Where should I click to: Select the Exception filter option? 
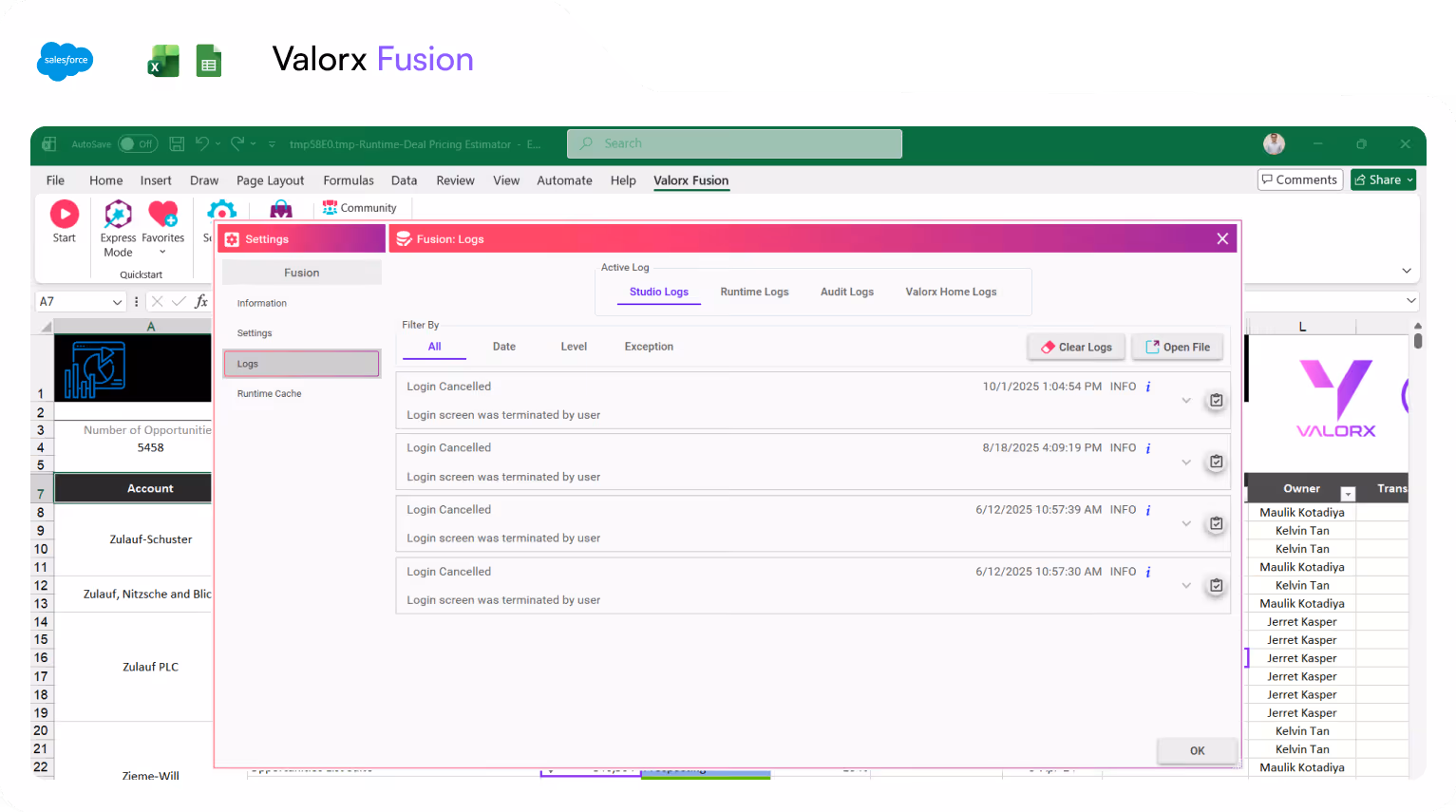pyautogui.click(x=649, y=346)
